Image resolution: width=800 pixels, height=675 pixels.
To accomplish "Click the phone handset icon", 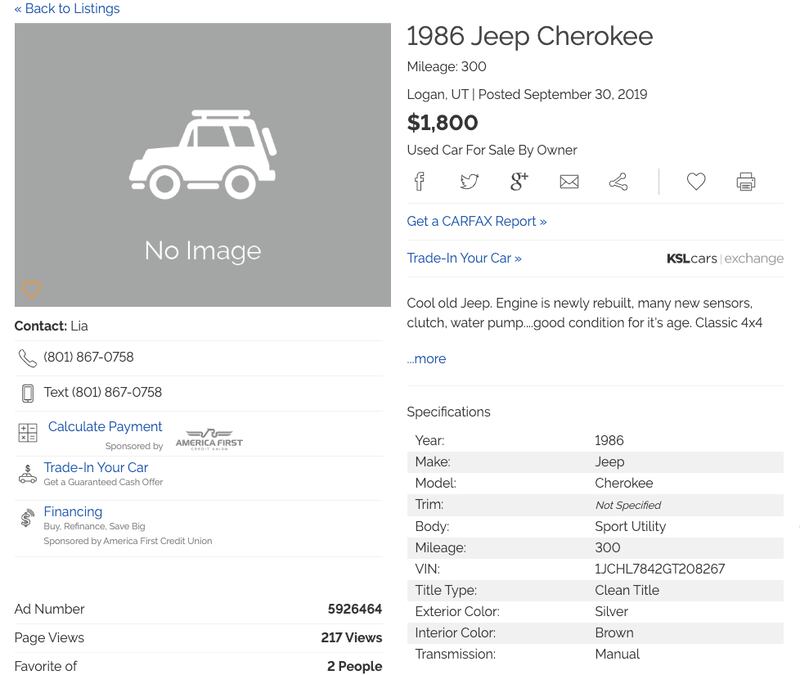I will point(28,358).
